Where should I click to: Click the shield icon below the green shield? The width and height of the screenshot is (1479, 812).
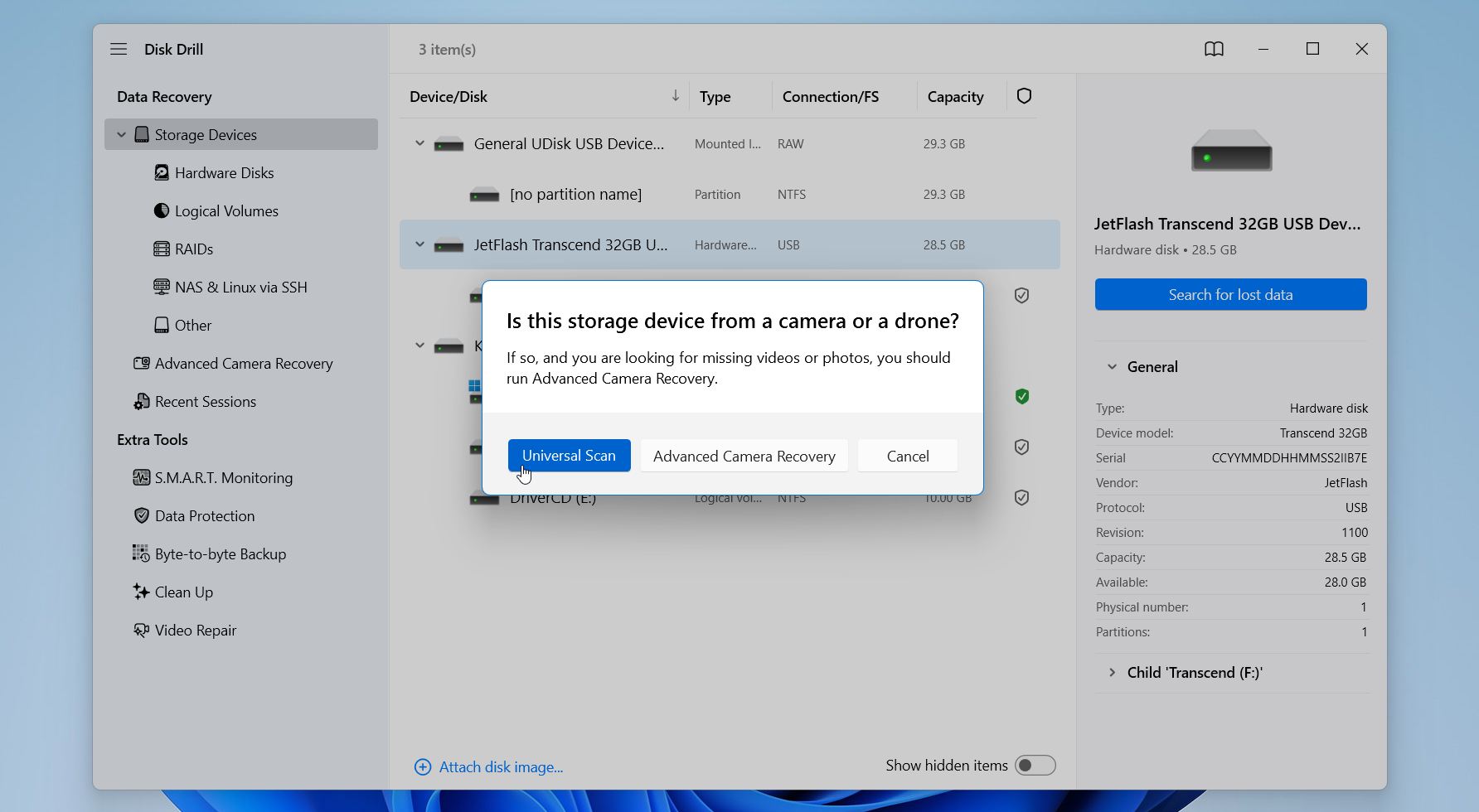1022,447
